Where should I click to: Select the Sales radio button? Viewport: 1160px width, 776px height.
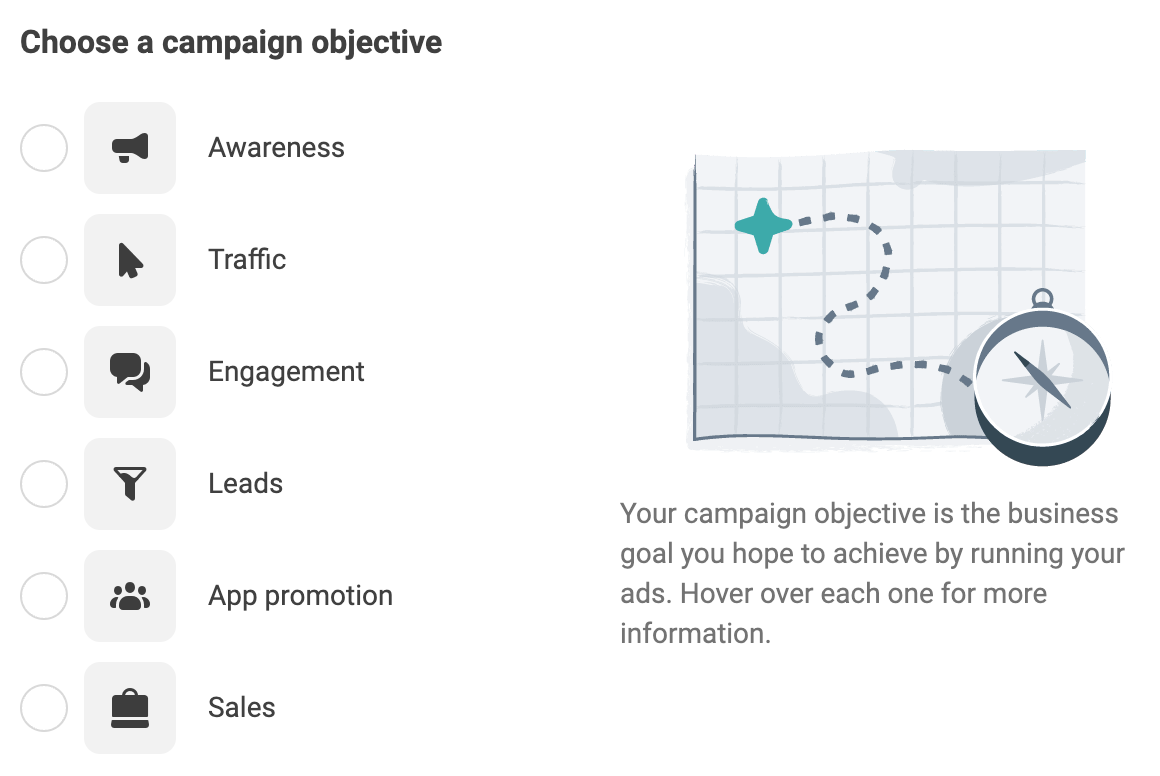click(44, 708)
